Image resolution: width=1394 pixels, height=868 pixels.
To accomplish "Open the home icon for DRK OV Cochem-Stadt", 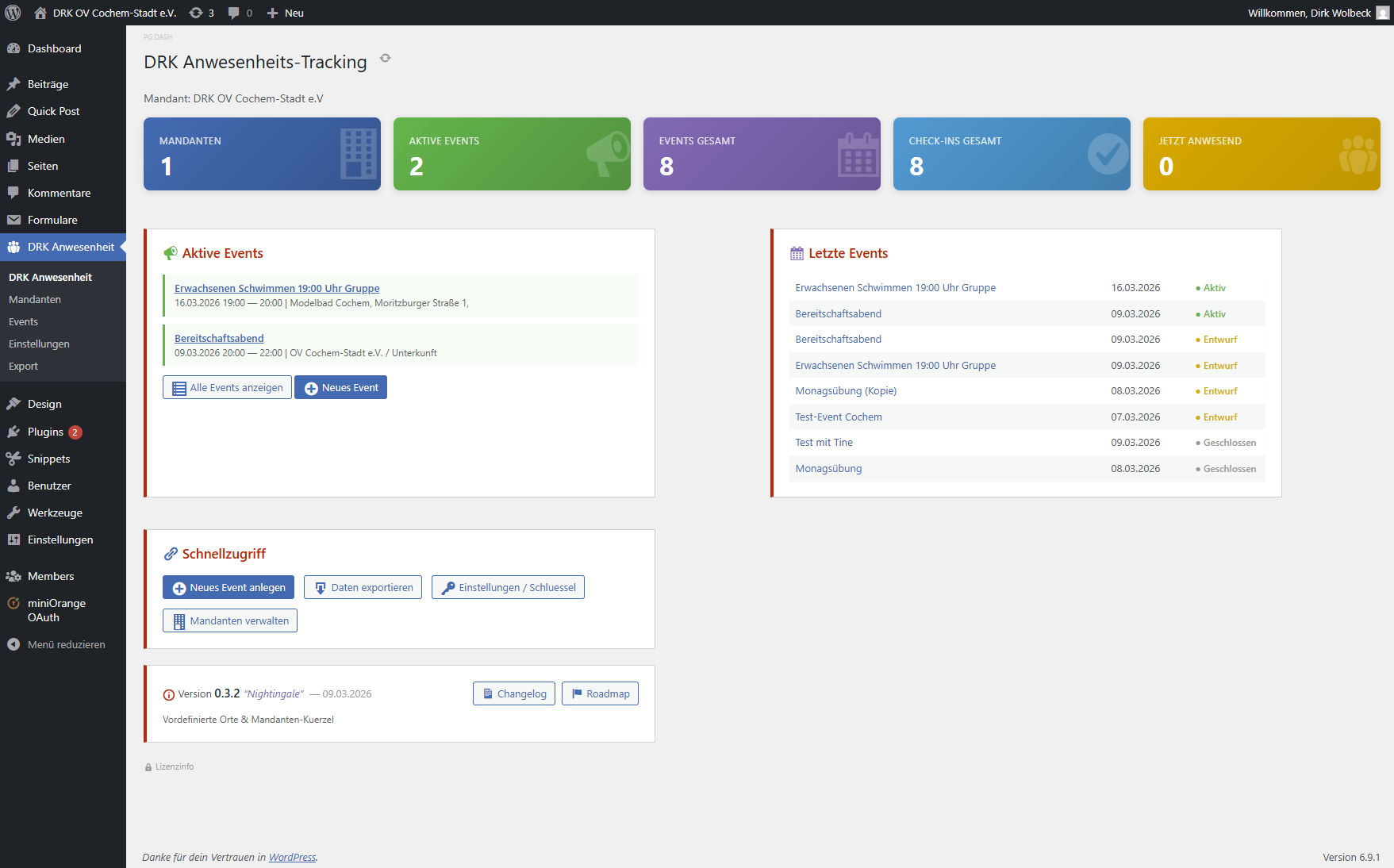I will pos(40,13).
